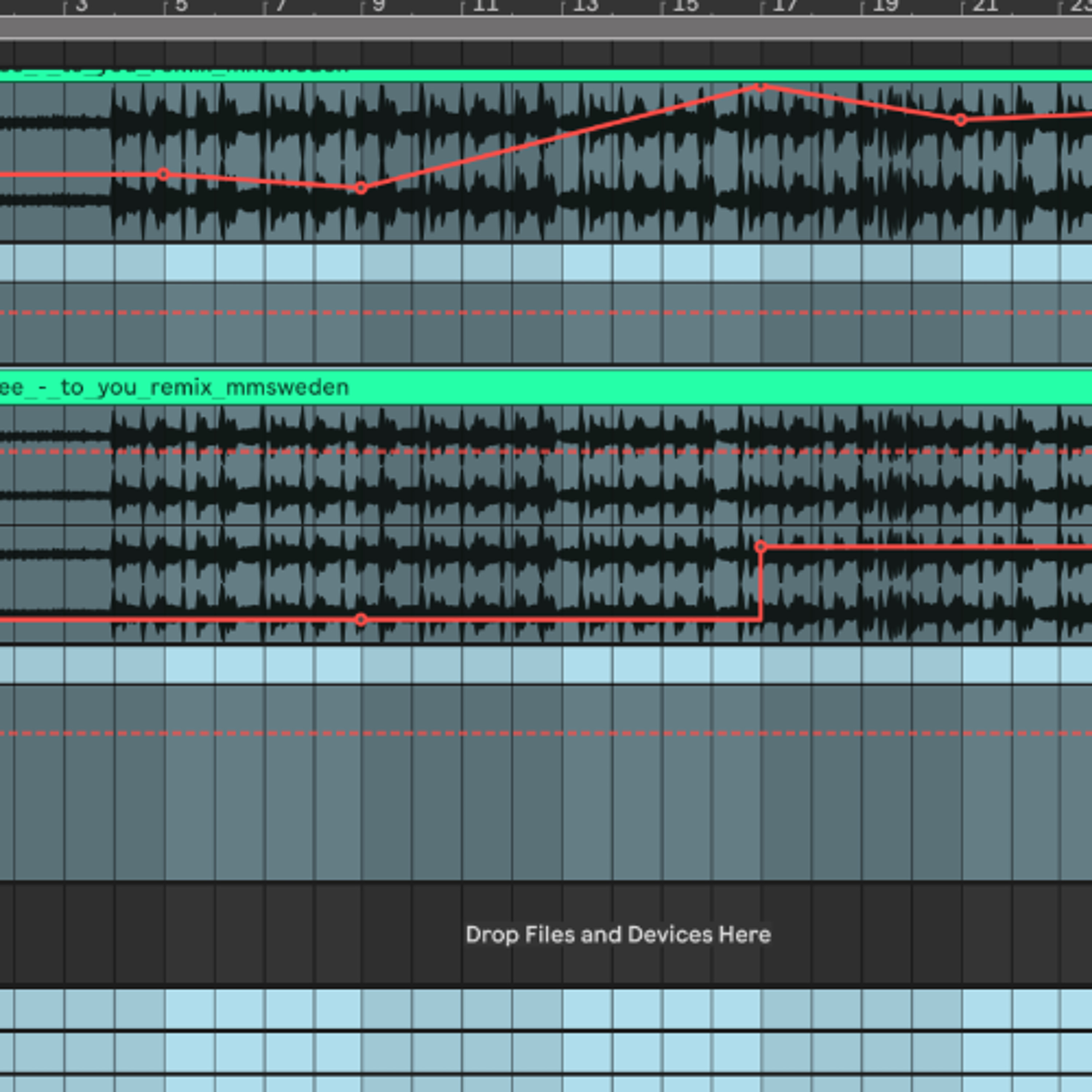Select upper clip's peak breakpoint at bar 17
1092x1092 pixels.
(761, 87)
